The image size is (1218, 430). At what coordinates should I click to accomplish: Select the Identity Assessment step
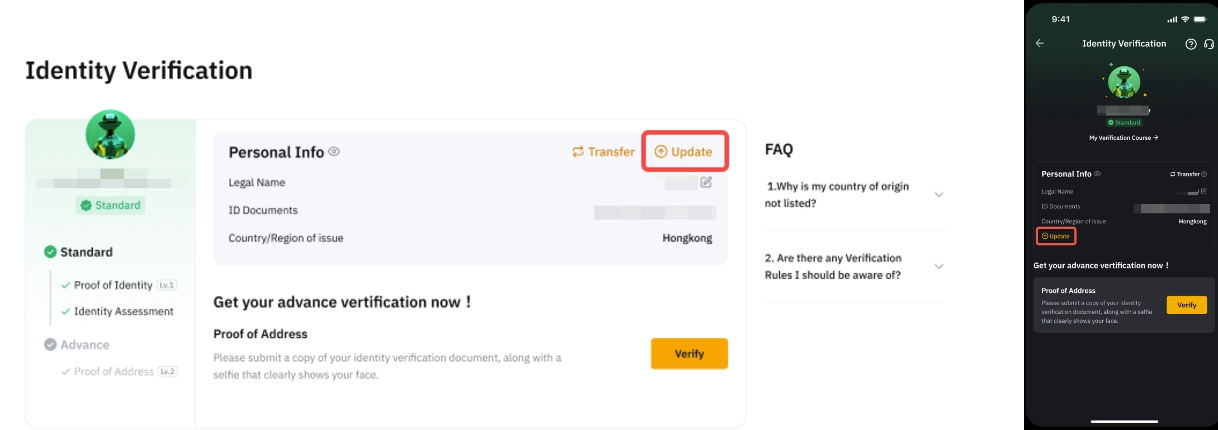pos(123,311)
